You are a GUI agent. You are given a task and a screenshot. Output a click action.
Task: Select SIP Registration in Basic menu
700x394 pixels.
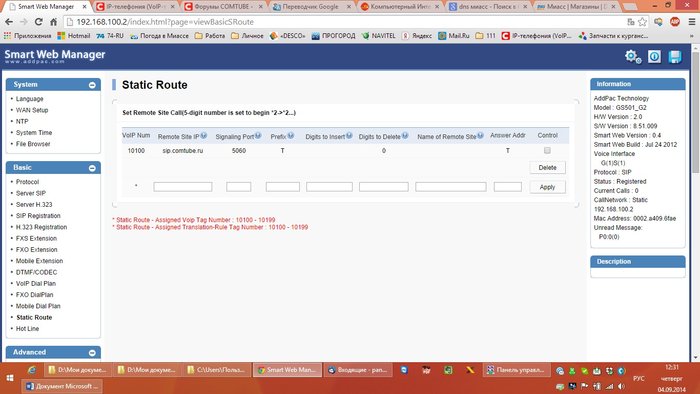pyautogui.click(x=38, y=216)
